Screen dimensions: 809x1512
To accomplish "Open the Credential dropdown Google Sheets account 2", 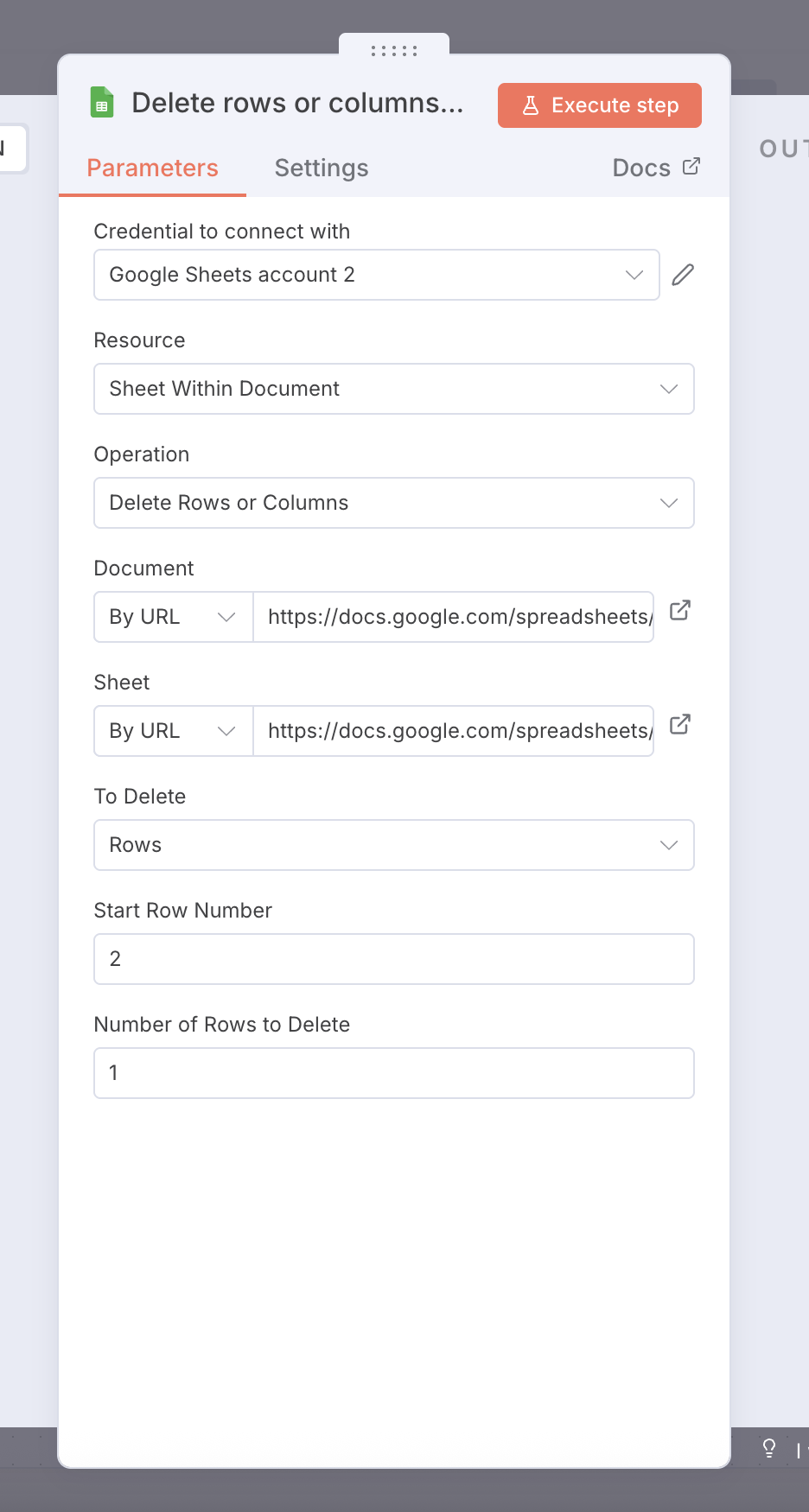I will click(377, 275).
